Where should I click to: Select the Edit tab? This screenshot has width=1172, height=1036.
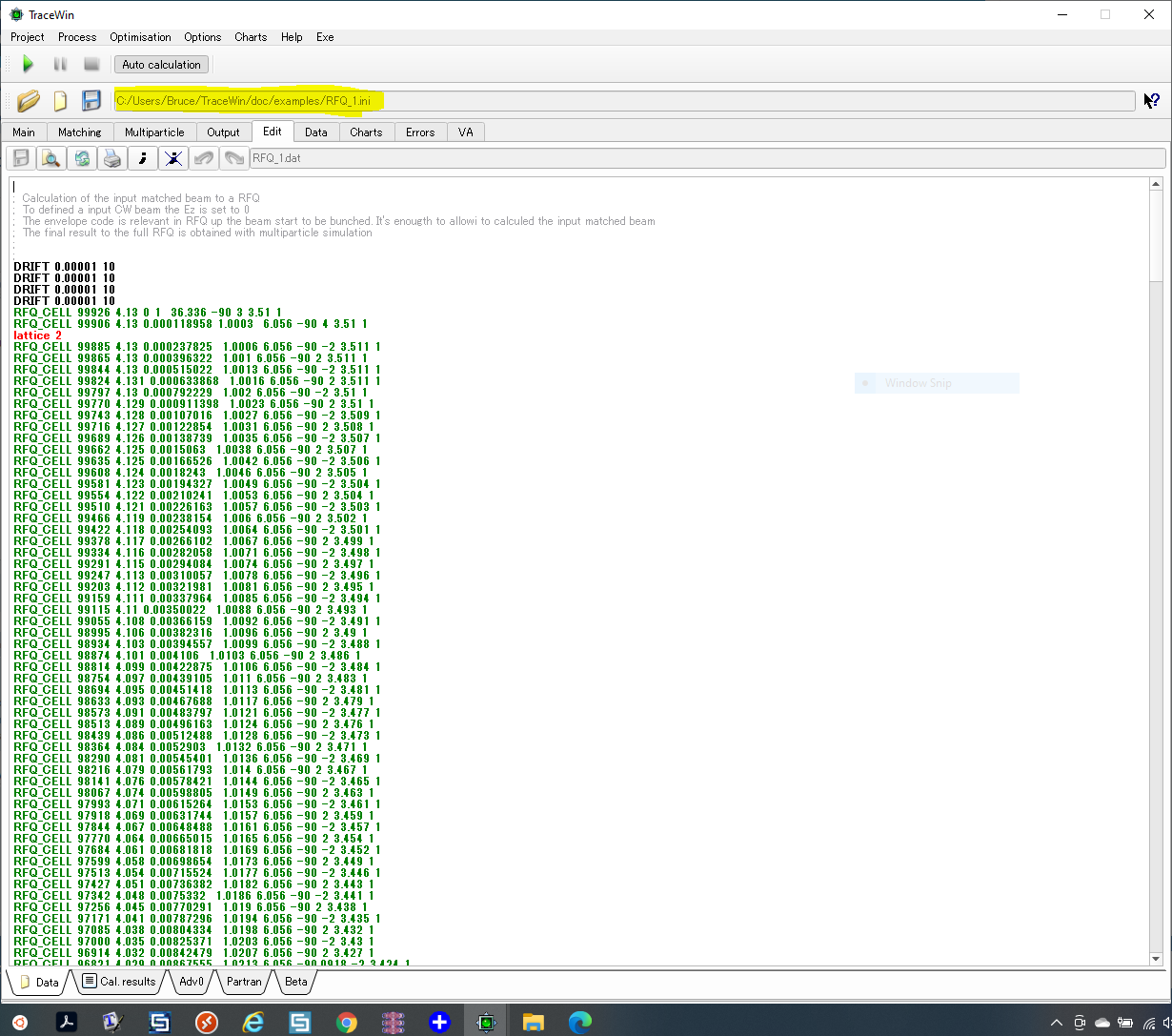[x=273, y=132]
